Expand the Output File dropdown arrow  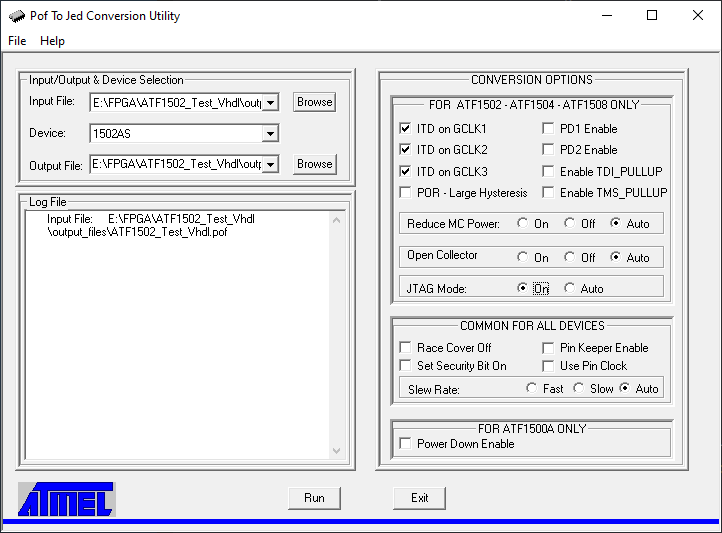coord(271,164)
